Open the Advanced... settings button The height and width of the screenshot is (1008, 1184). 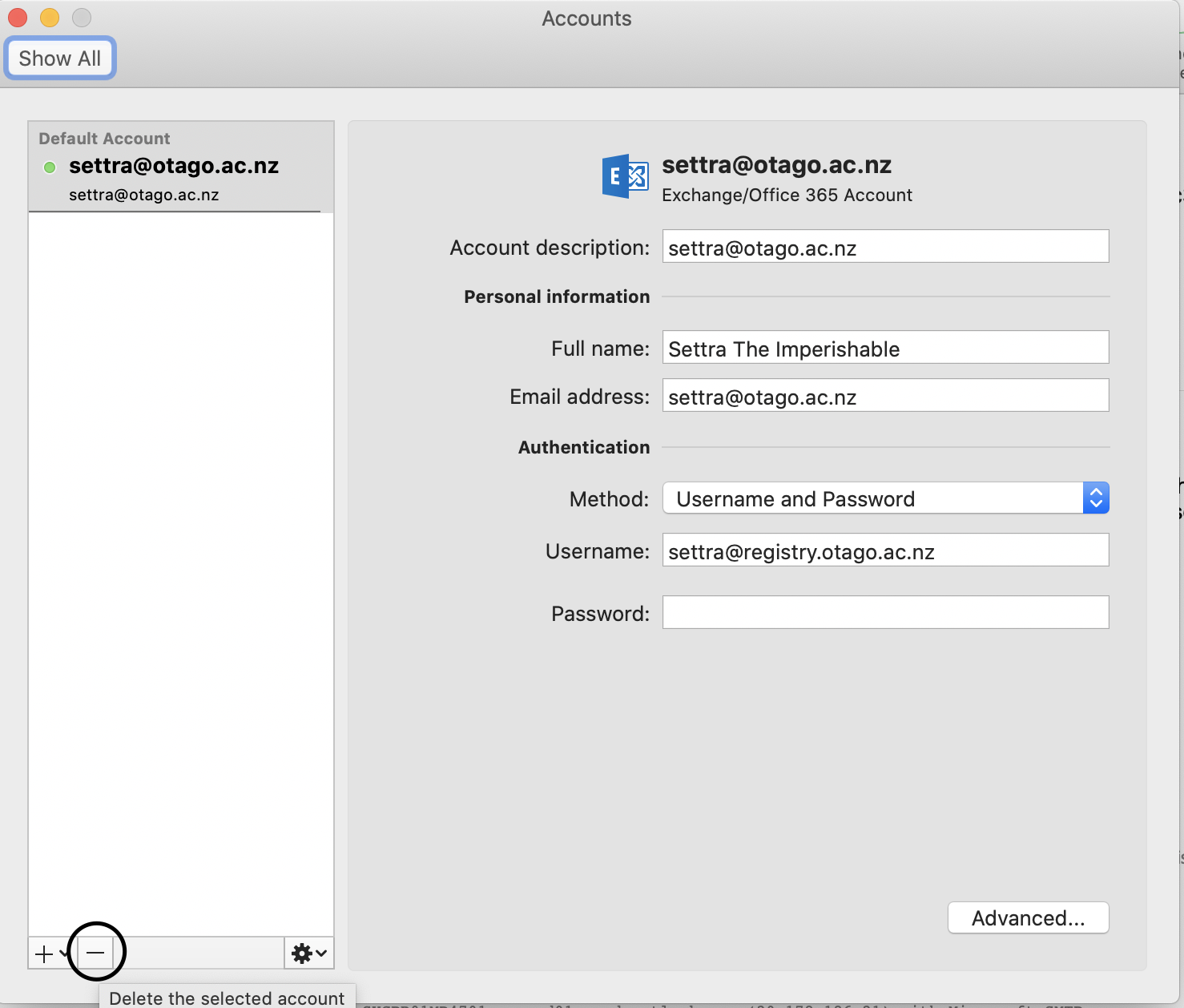tap(1028, 918)
